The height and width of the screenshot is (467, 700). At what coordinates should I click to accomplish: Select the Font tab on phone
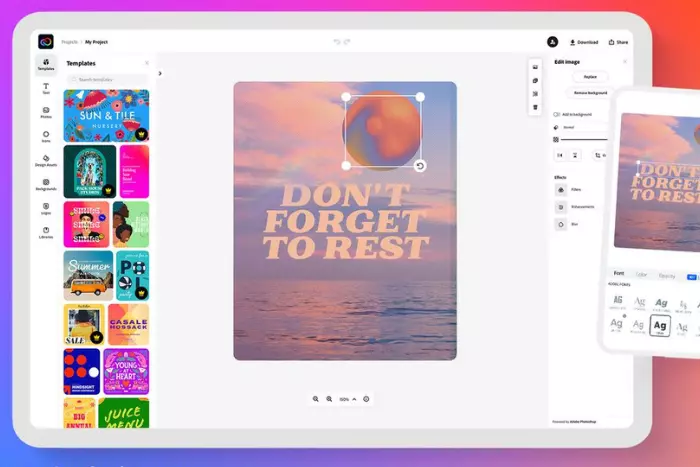click(619, 273)
